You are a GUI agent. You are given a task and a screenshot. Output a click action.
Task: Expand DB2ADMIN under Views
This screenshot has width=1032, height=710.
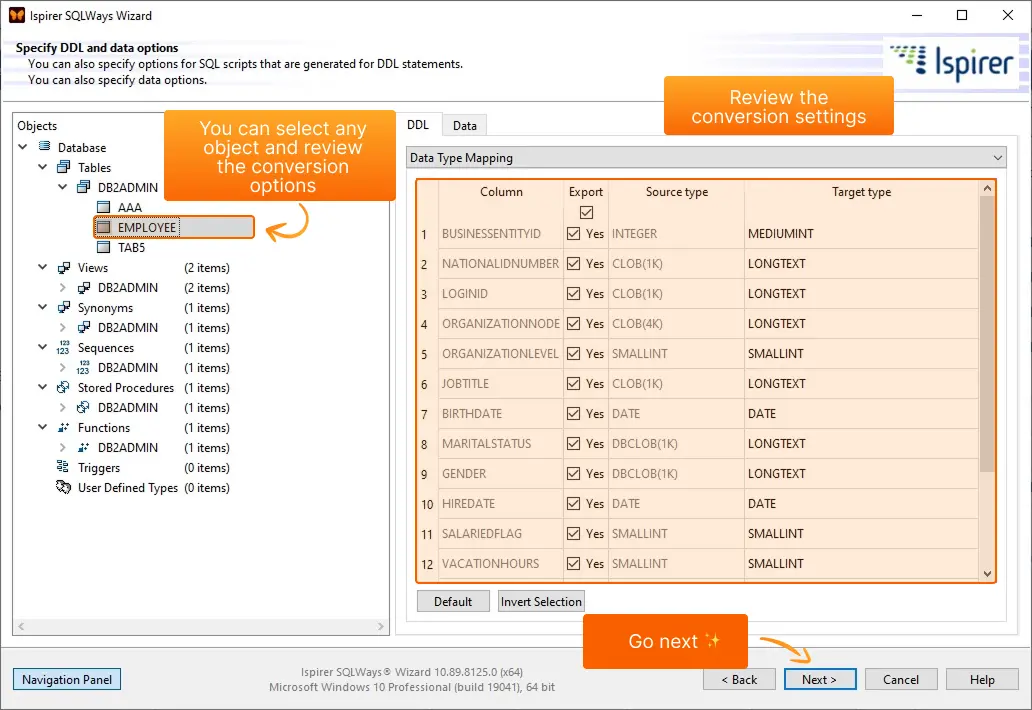tap(63, 288)
